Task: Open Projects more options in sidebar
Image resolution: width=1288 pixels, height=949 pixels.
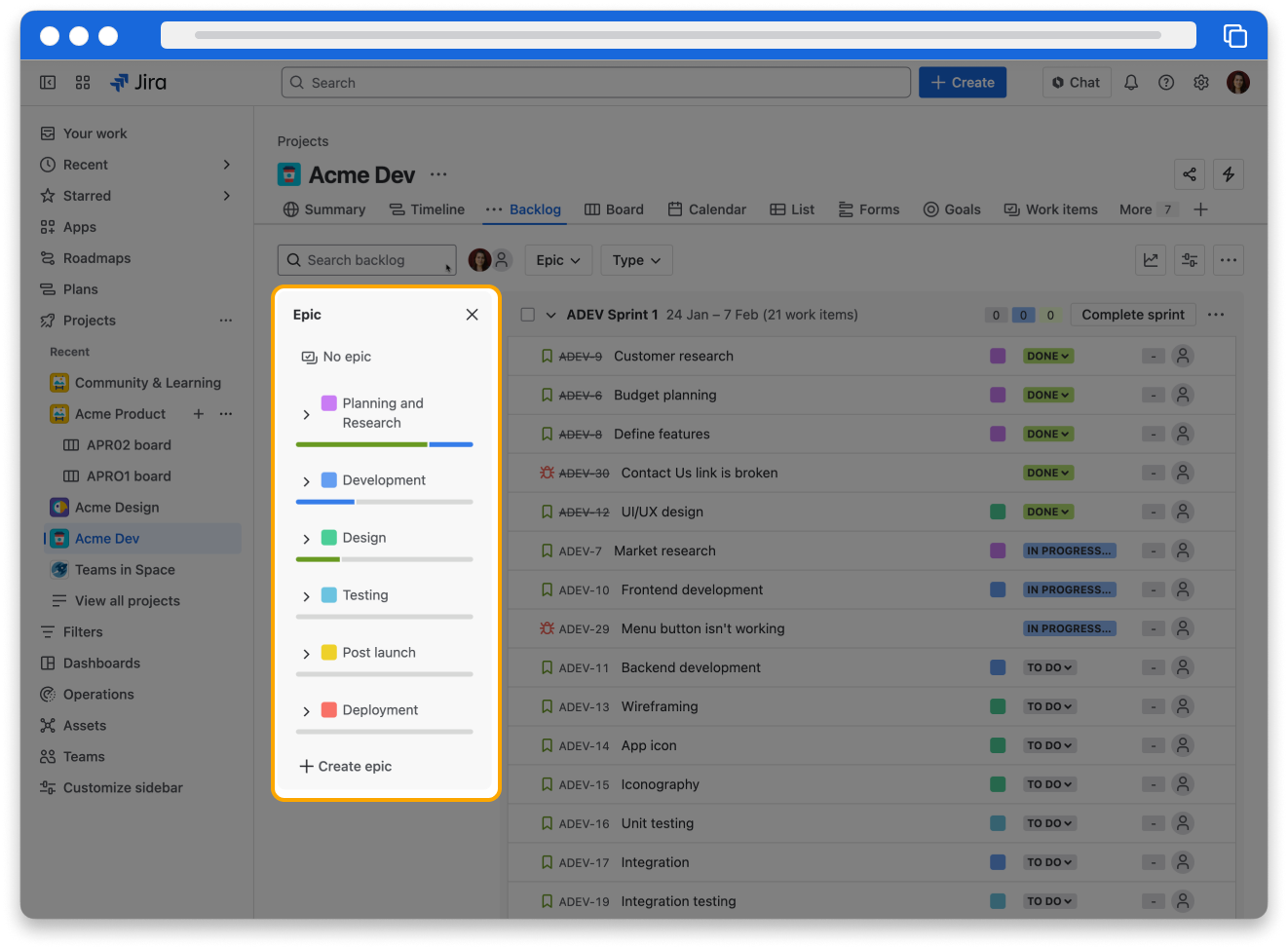Action: pyautogui.click(x=226, y=321)
